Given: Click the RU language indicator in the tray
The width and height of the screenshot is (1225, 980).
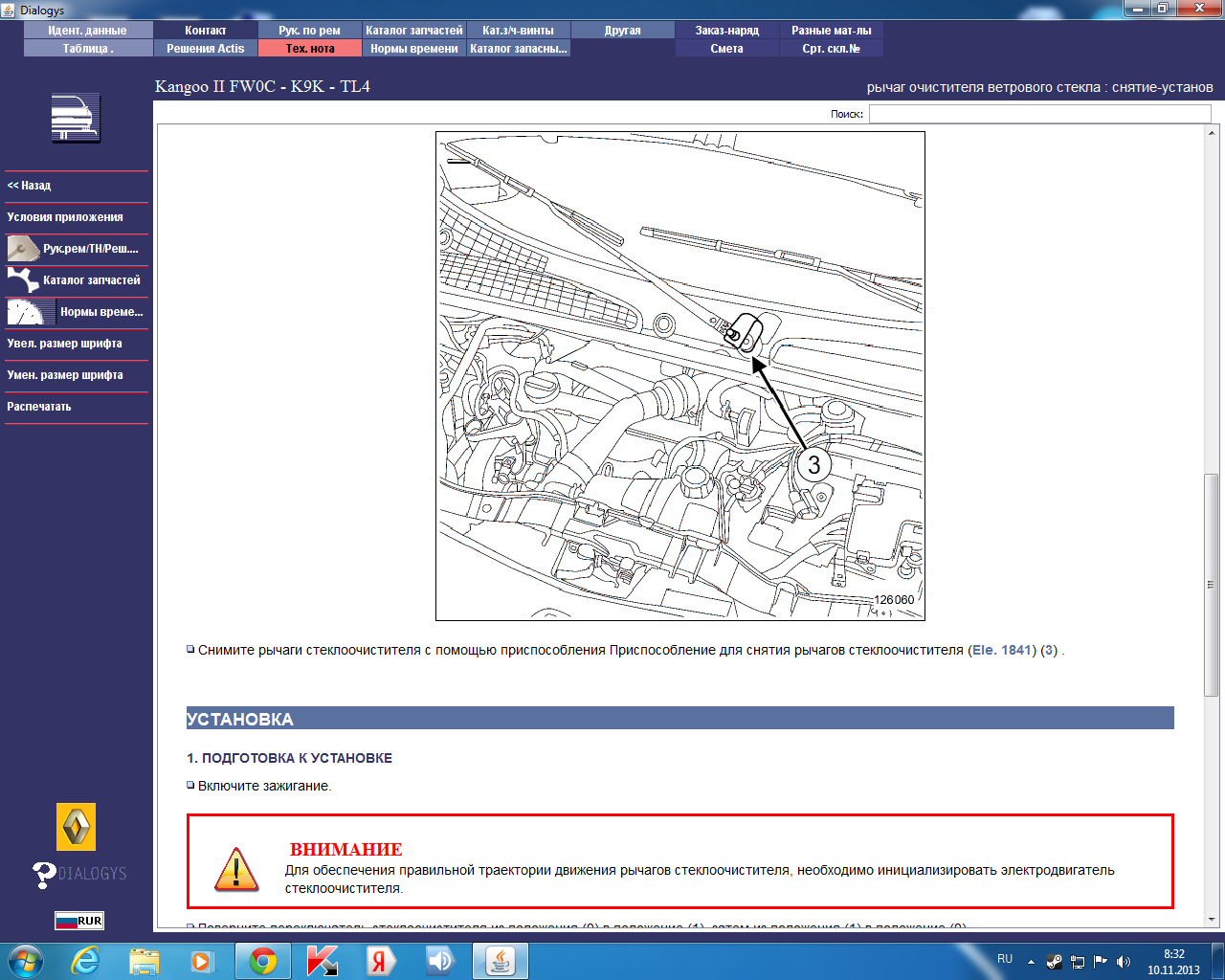Looking at the screenshot, I should pyautogui.click(x=1005, y=959).
